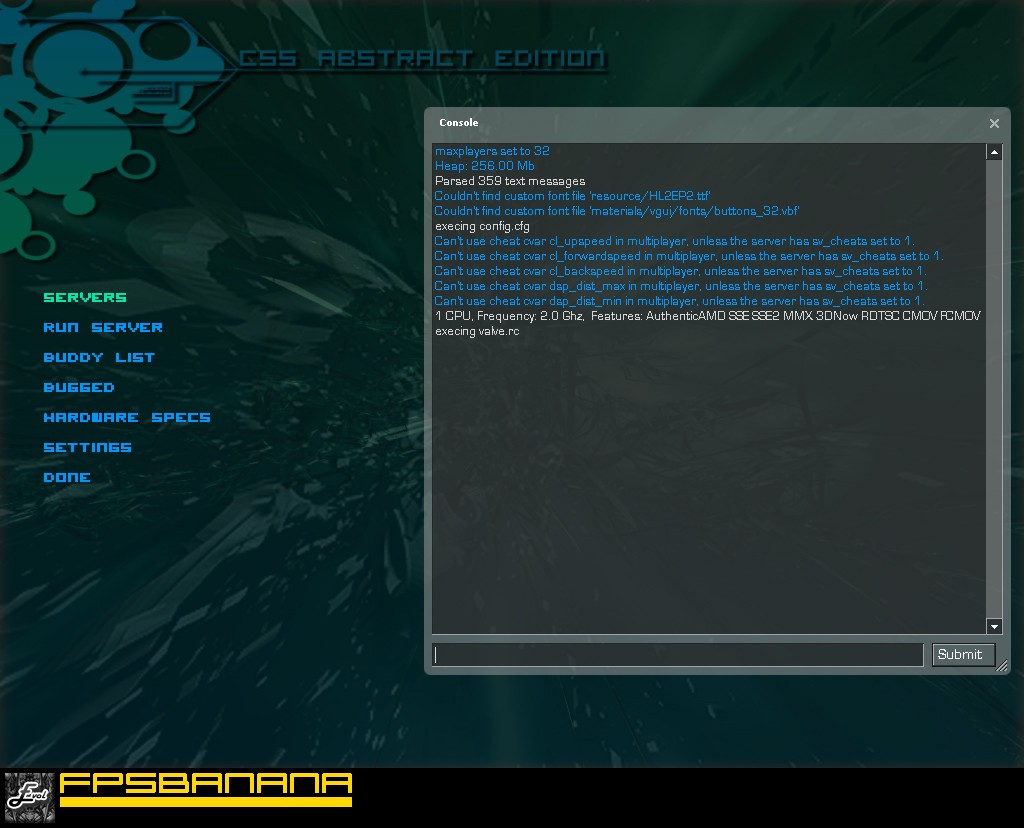
Task: Click the CSS Abstract Edition logo
Action: pyautogui.click(x=425, y=58)
